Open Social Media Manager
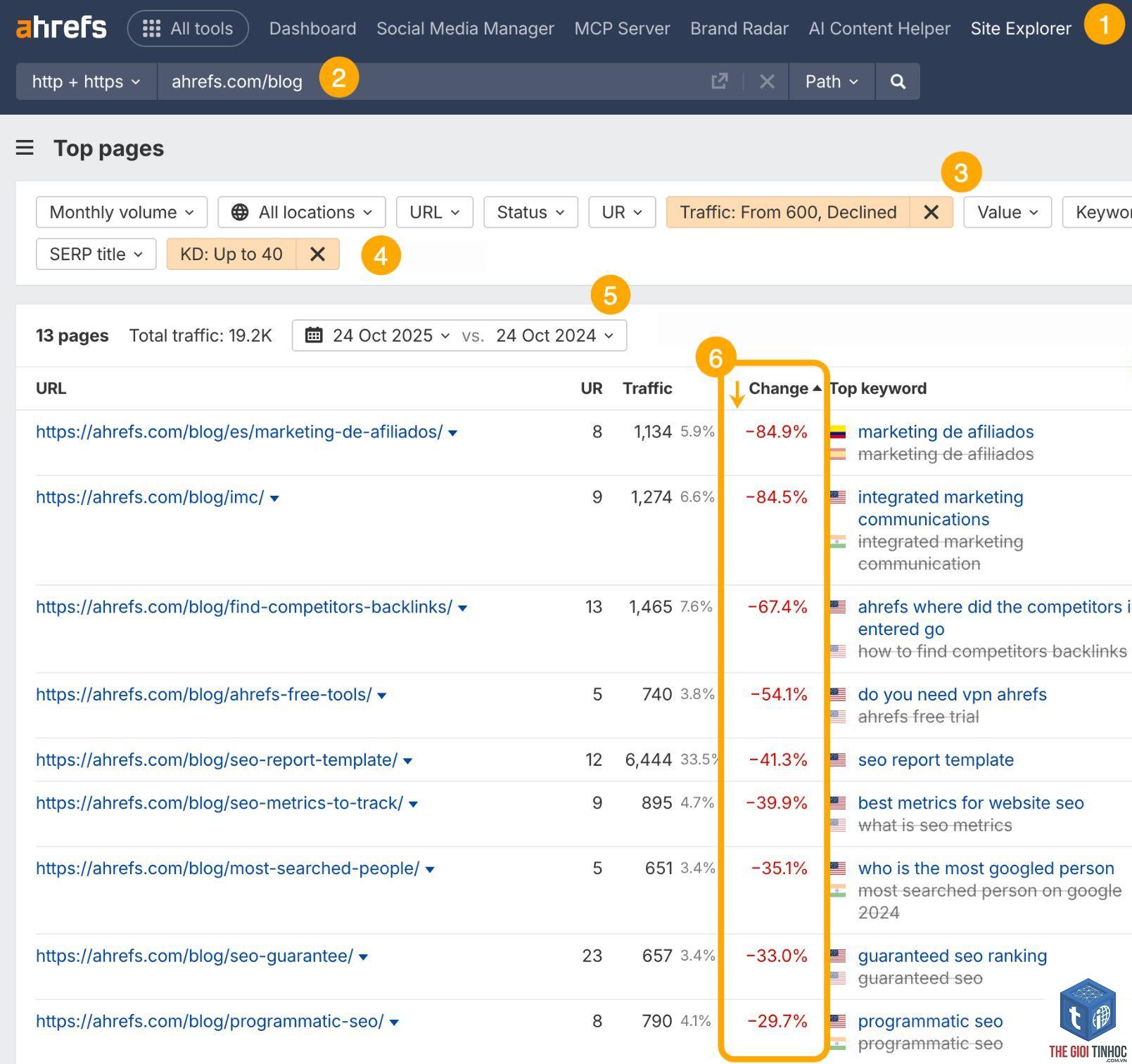Screen dimensions: 1132x1064 point(465,28)
